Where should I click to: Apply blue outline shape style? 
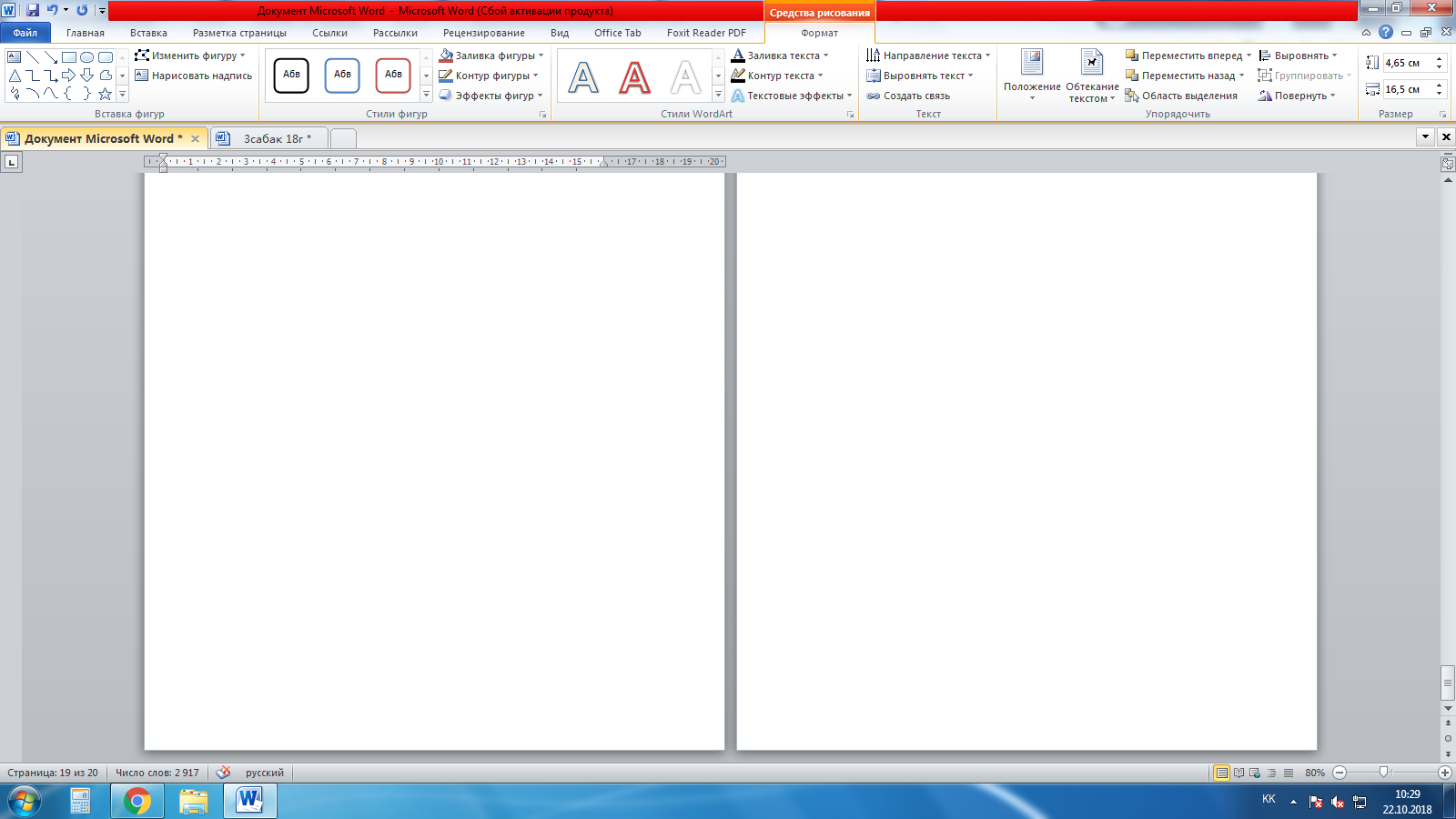(x=342, y=75)
